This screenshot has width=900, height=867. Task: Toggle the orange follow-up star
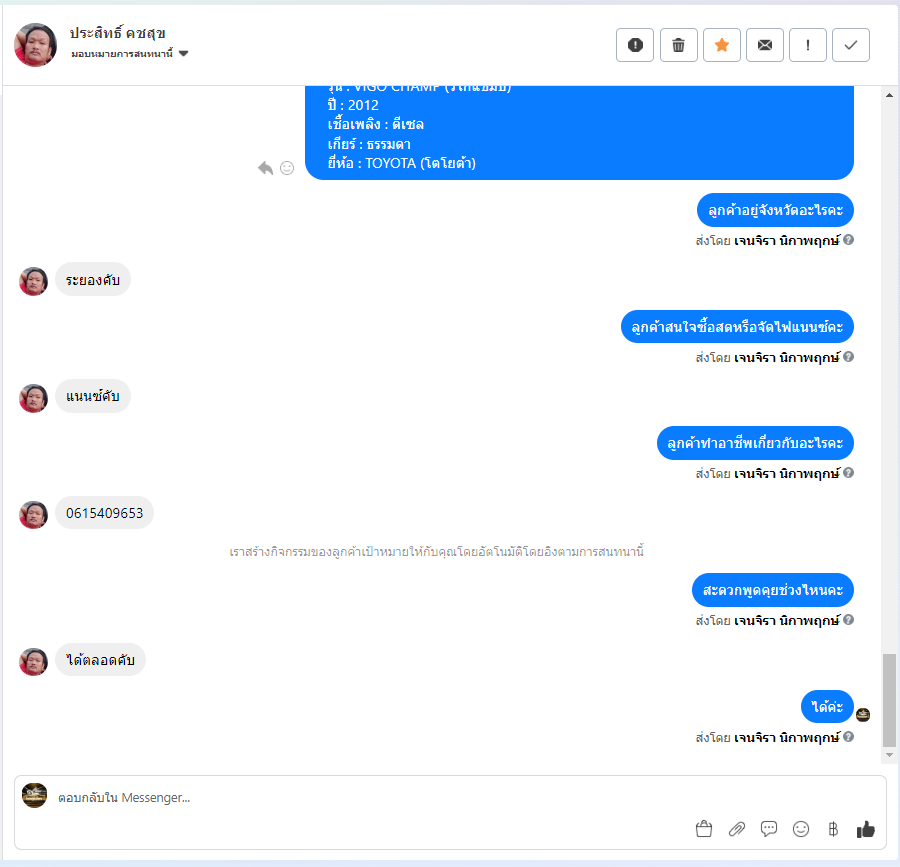[x=722, y=45]
